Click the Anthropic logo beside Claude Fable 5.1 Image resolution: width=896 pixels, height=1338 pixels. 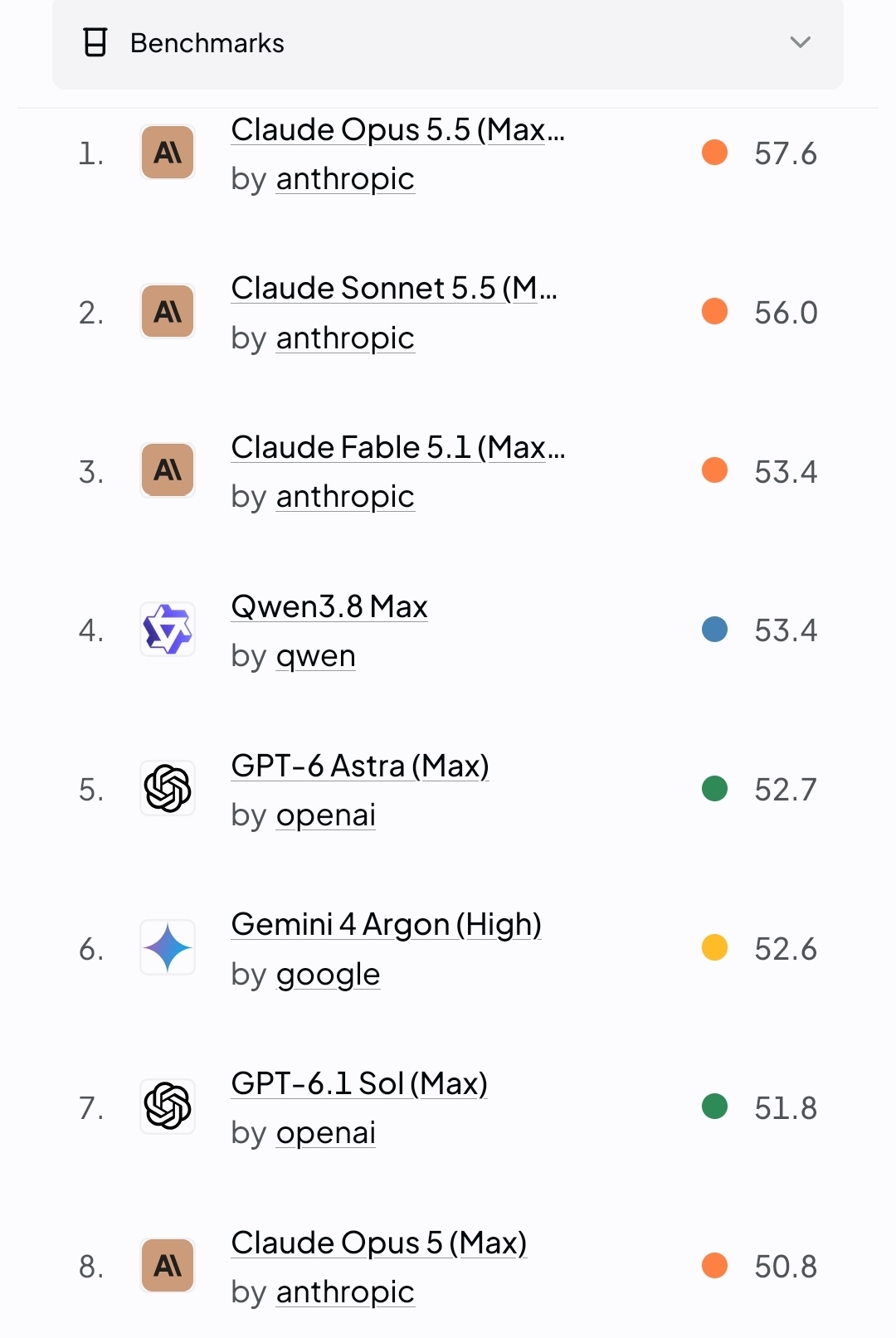168,470
